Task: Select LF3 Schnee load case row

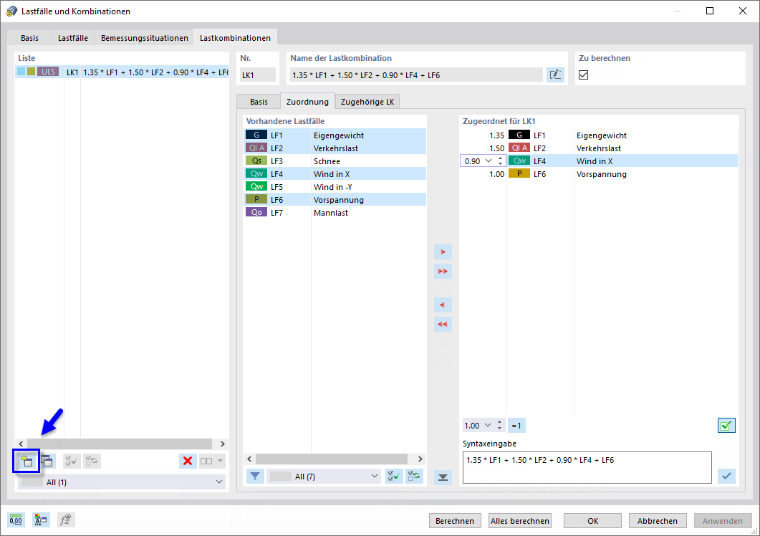Action: (335, 161)
